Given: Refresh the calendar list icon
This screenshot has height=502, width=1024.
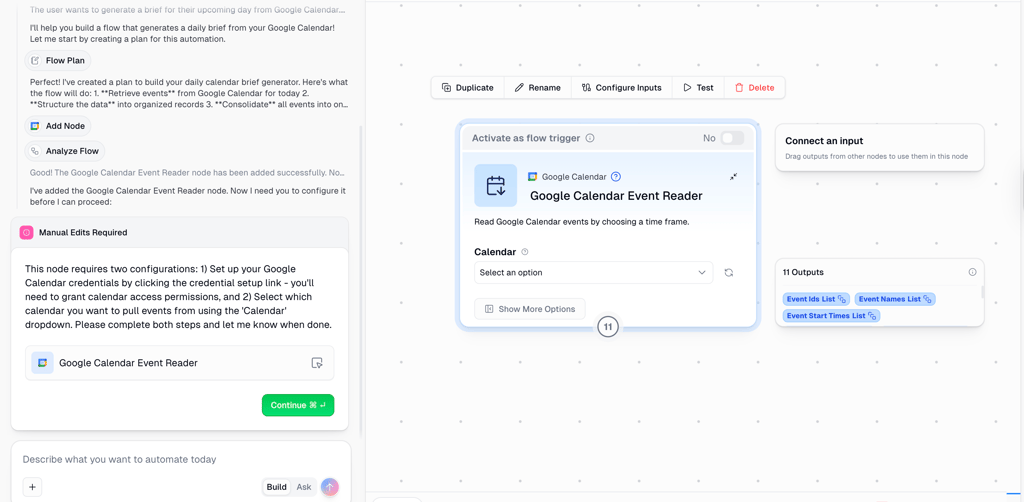Looking at the screenshot, I should click(729, 273).
